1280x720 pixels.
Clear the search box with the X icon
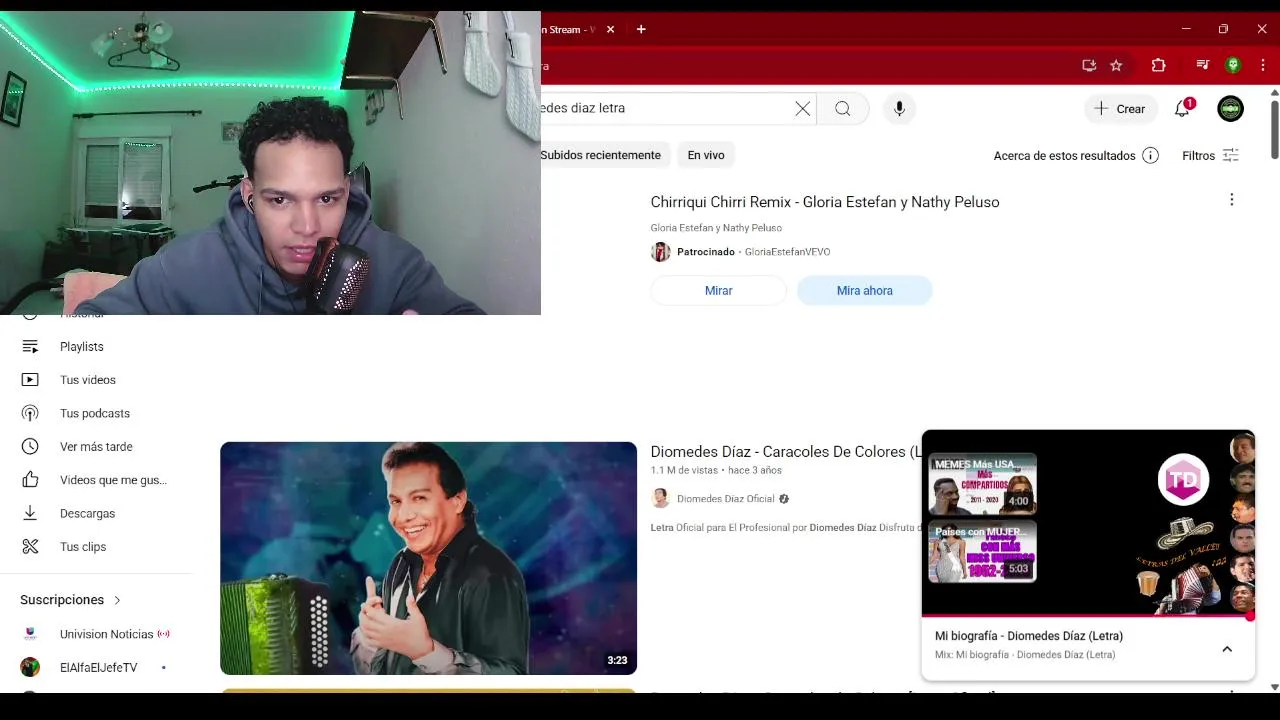coord(803,109)
